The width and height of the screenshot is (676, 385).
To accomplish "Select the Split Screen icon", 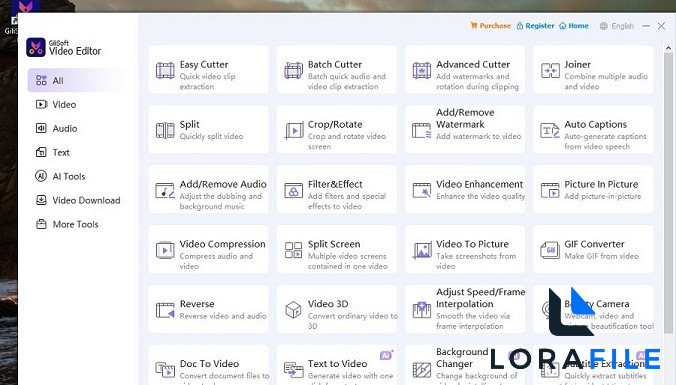I will 294,250.
